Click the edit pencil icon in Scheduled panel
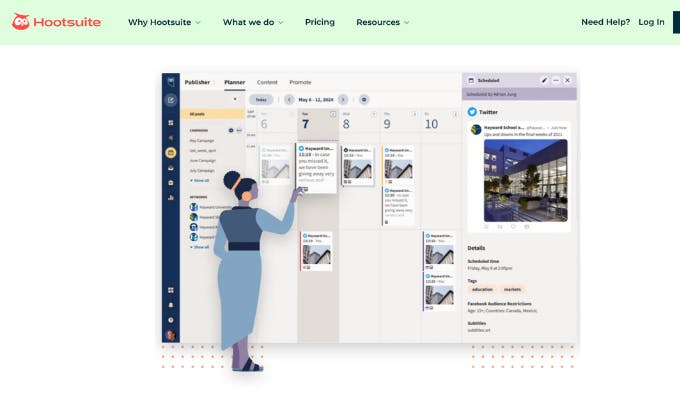 tap(544, 80)
